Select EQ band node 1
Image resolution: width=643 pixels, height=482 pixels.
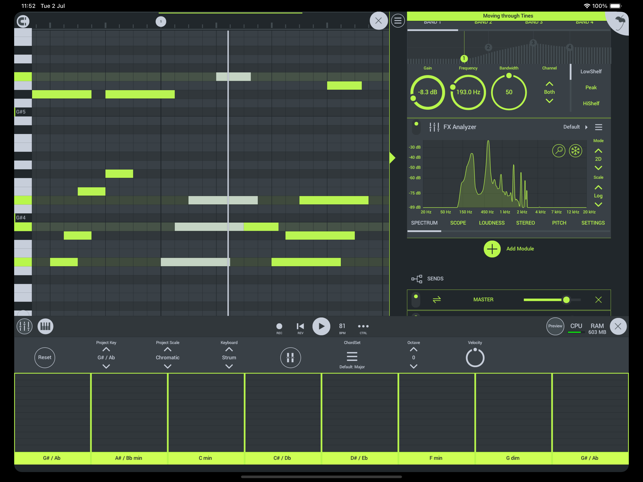pyautogui.click(x=464, y=59)
